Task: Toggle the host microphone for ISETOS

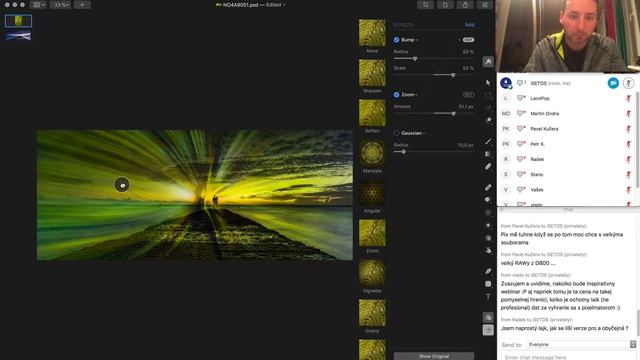Action: tap(629, 83)
